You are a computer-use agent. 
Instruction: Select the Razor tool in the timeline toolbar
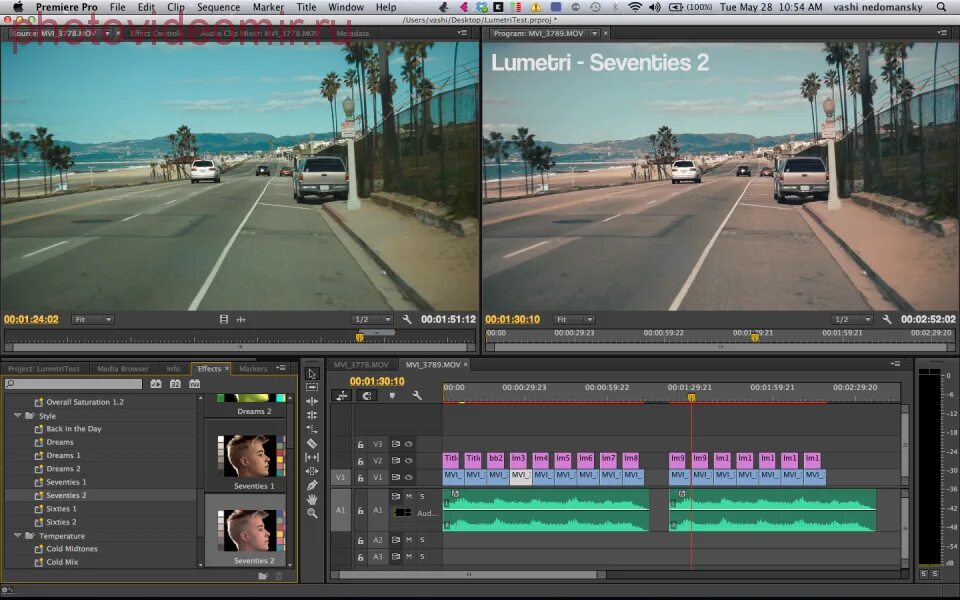point(311,442)
